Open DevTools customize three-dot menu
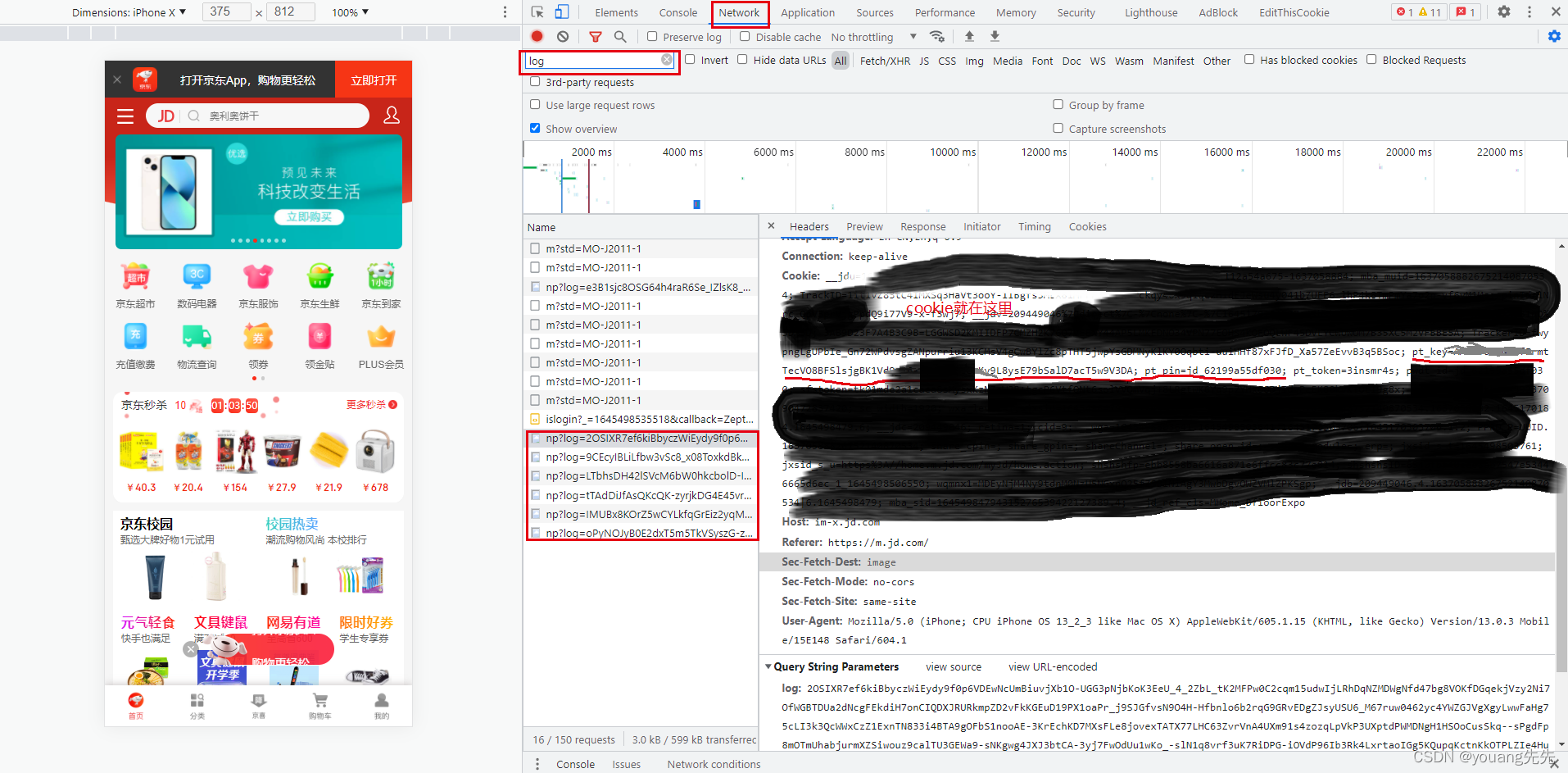 point(1529,12)
